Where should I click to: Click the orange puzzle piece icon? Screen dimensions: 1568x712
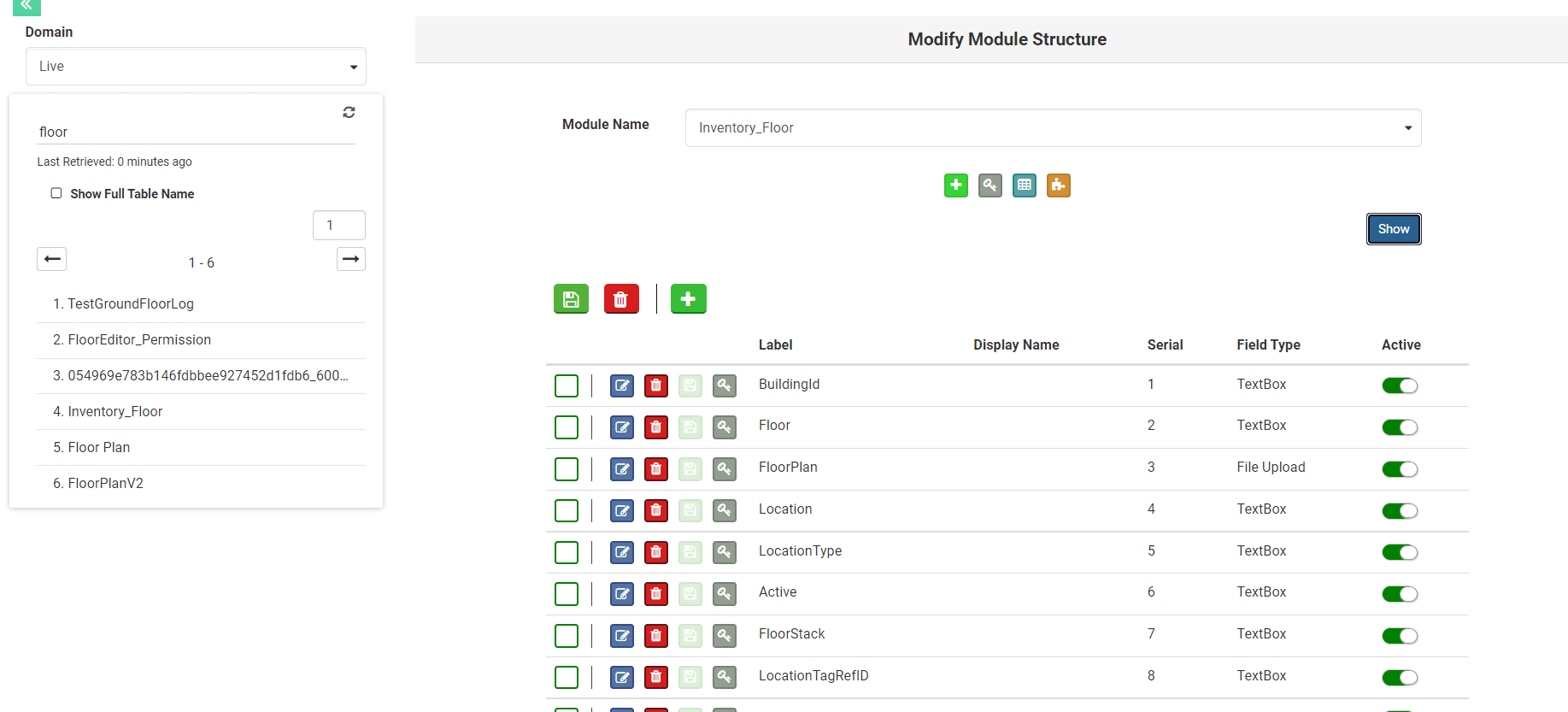tap(1059, 185)
